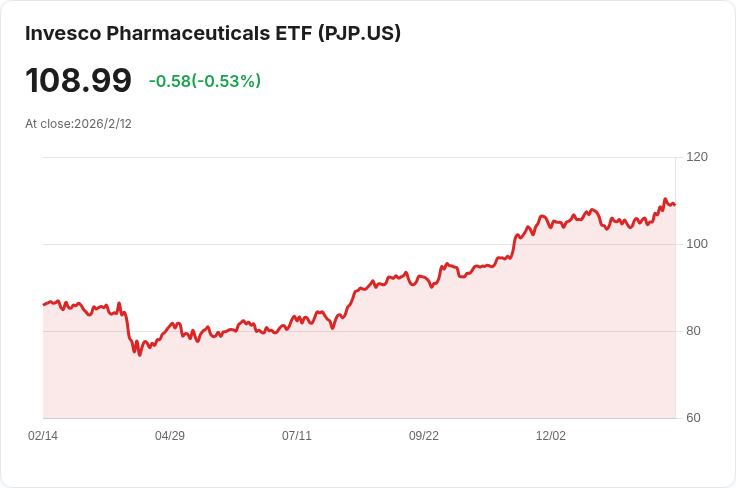Click the -0.58(-0.53%) change text
This screenshot has height=488, width=736.
tap(205, 81)
